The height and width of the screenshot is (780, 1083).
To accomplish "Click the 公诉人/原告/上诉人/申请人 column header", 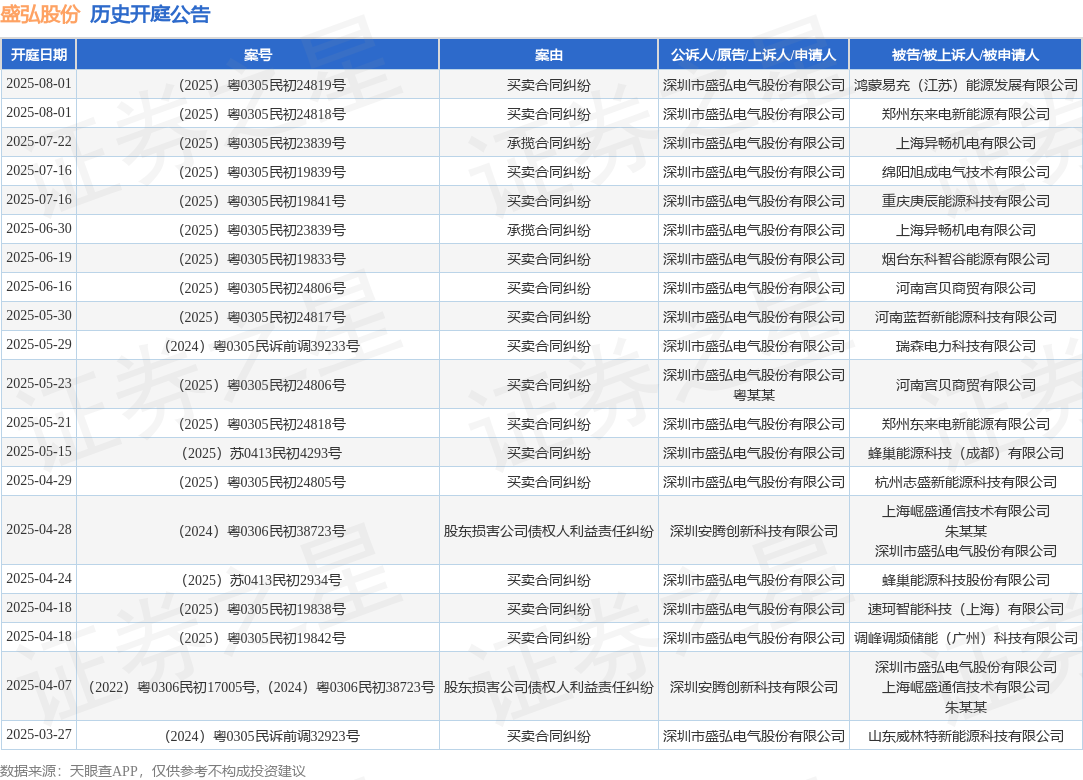I will click(x=754, y=55).
